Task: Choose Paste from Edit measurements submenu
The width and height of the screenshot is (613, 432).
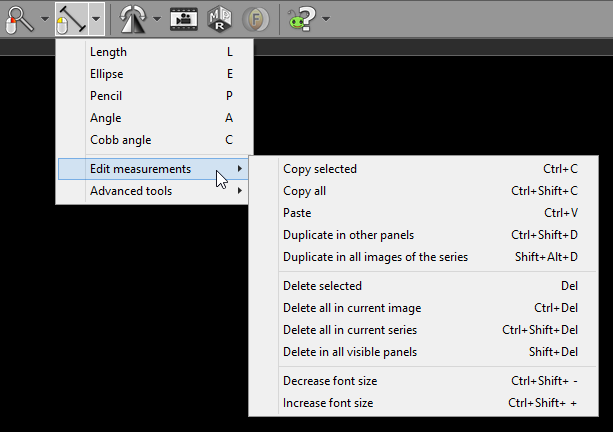Action: [x=297, y=213]
